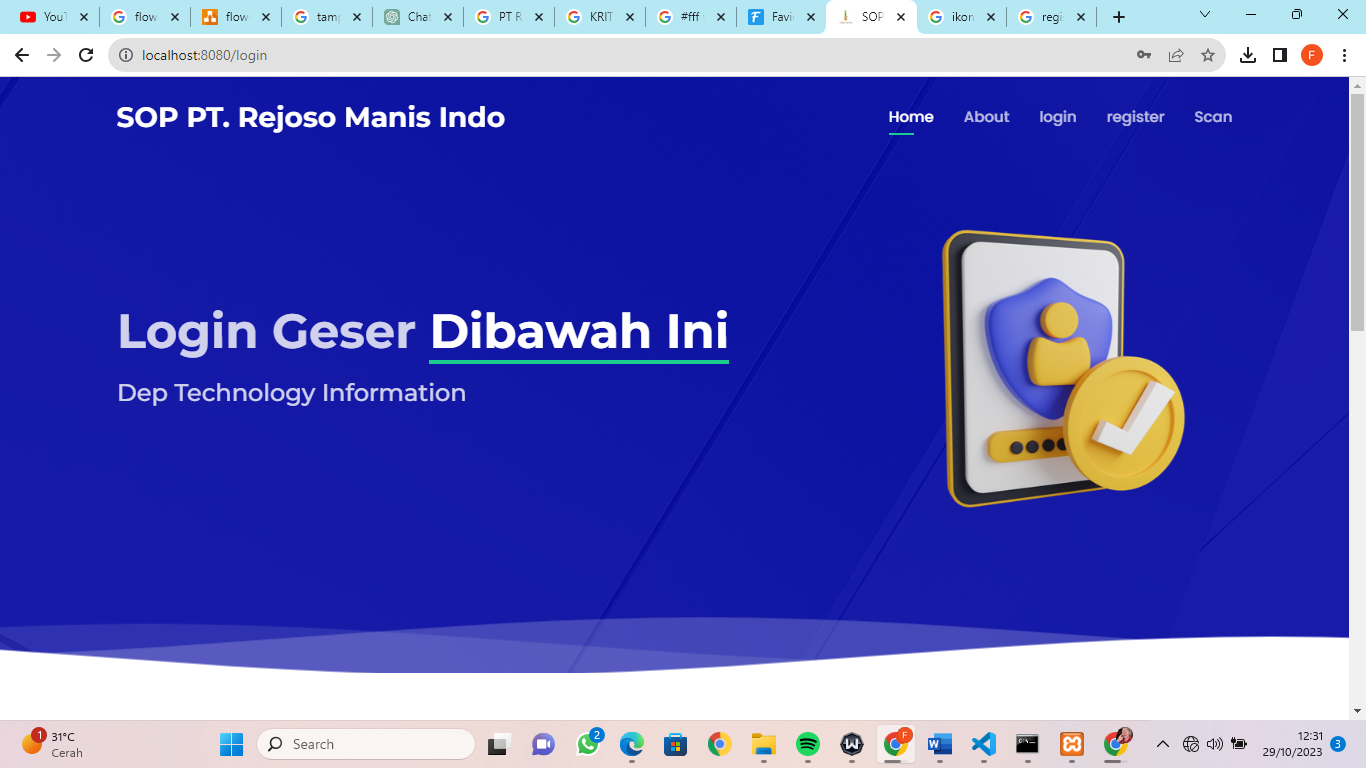Launch Microsoft Edge from taskbar

[631, 744]
